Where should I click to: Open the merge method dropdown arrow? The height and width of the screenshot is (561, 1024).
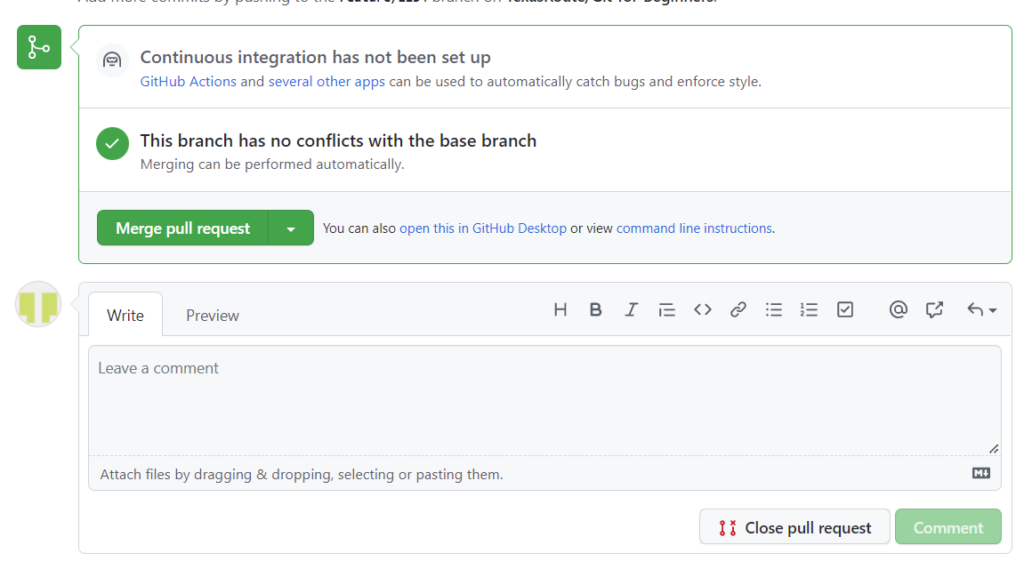pos(291,228)
